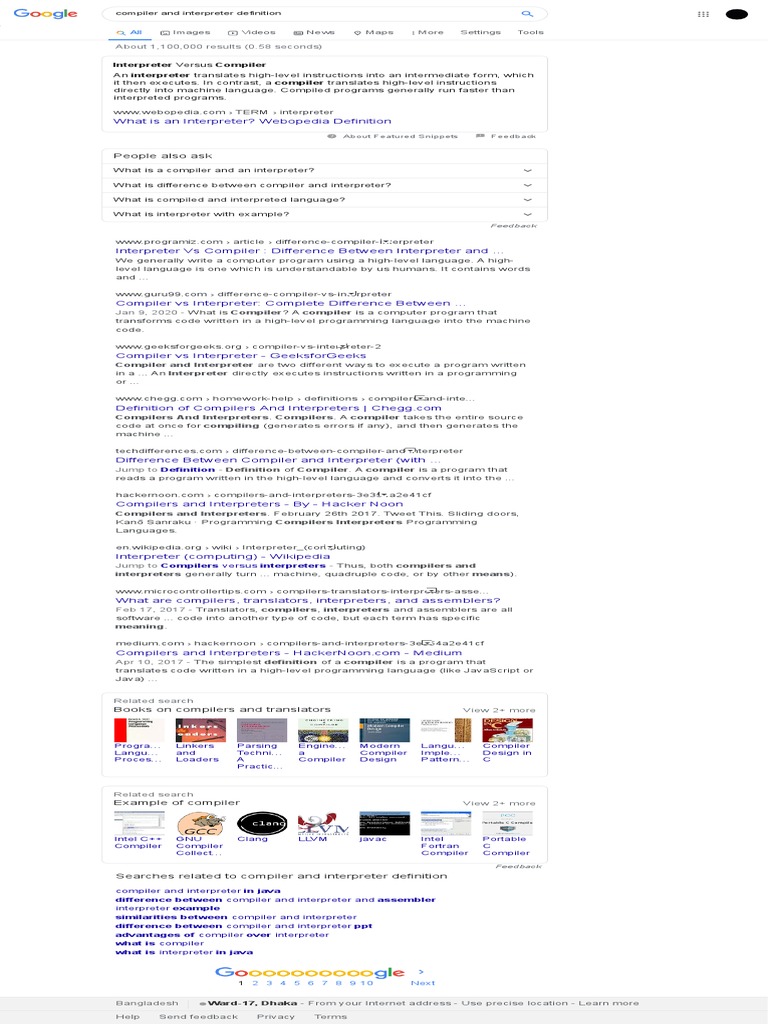Open Engineering a Compiler book thumbnail

coord(323,730)
